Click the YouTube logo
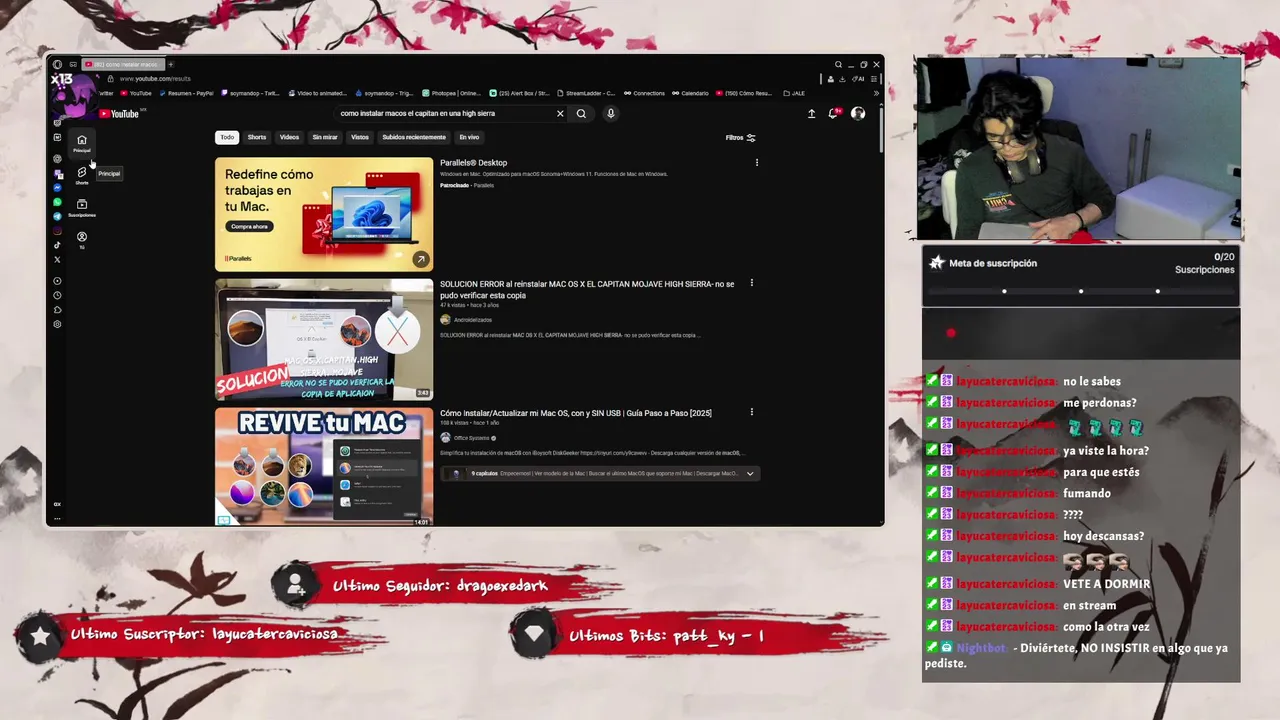 [119, 114]
